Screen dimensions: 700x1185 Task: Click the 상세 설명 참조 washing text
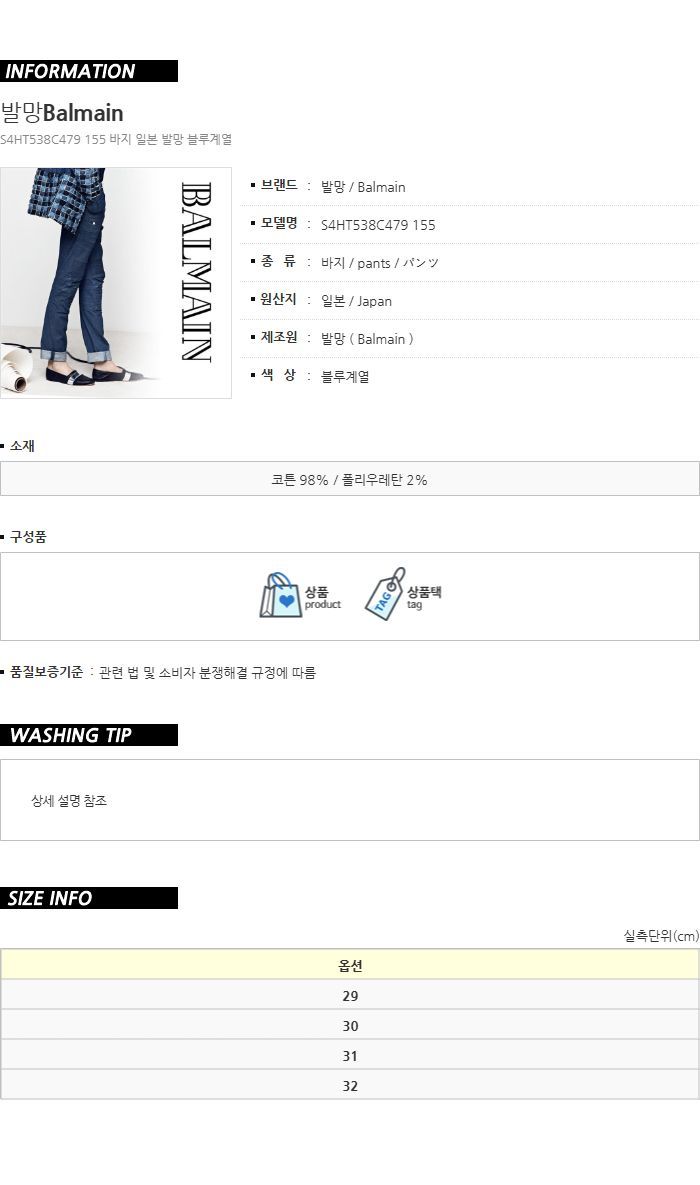click(69, 800)
